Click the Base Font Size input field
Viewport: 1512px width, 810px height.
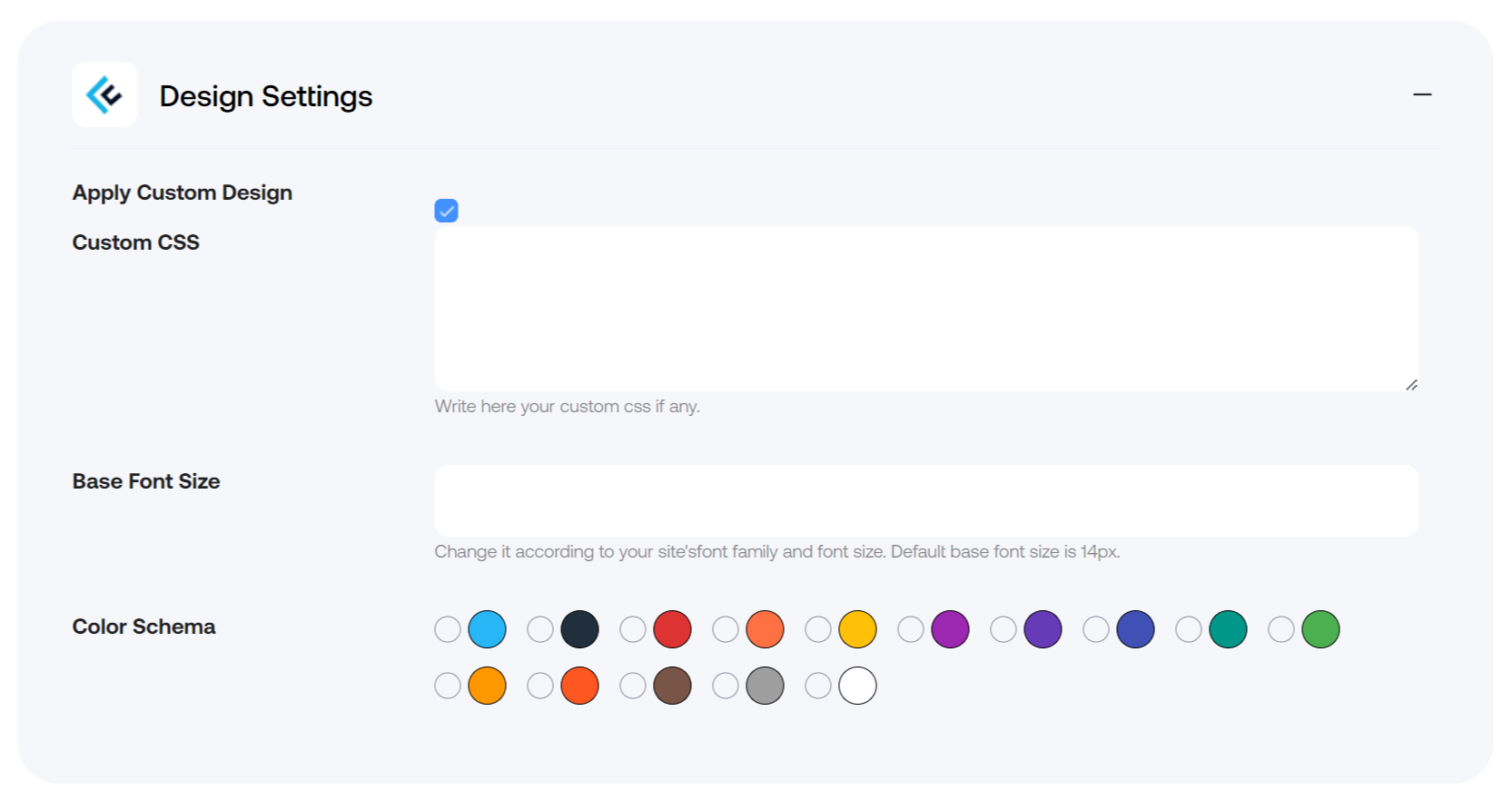[x=925, y=500]
